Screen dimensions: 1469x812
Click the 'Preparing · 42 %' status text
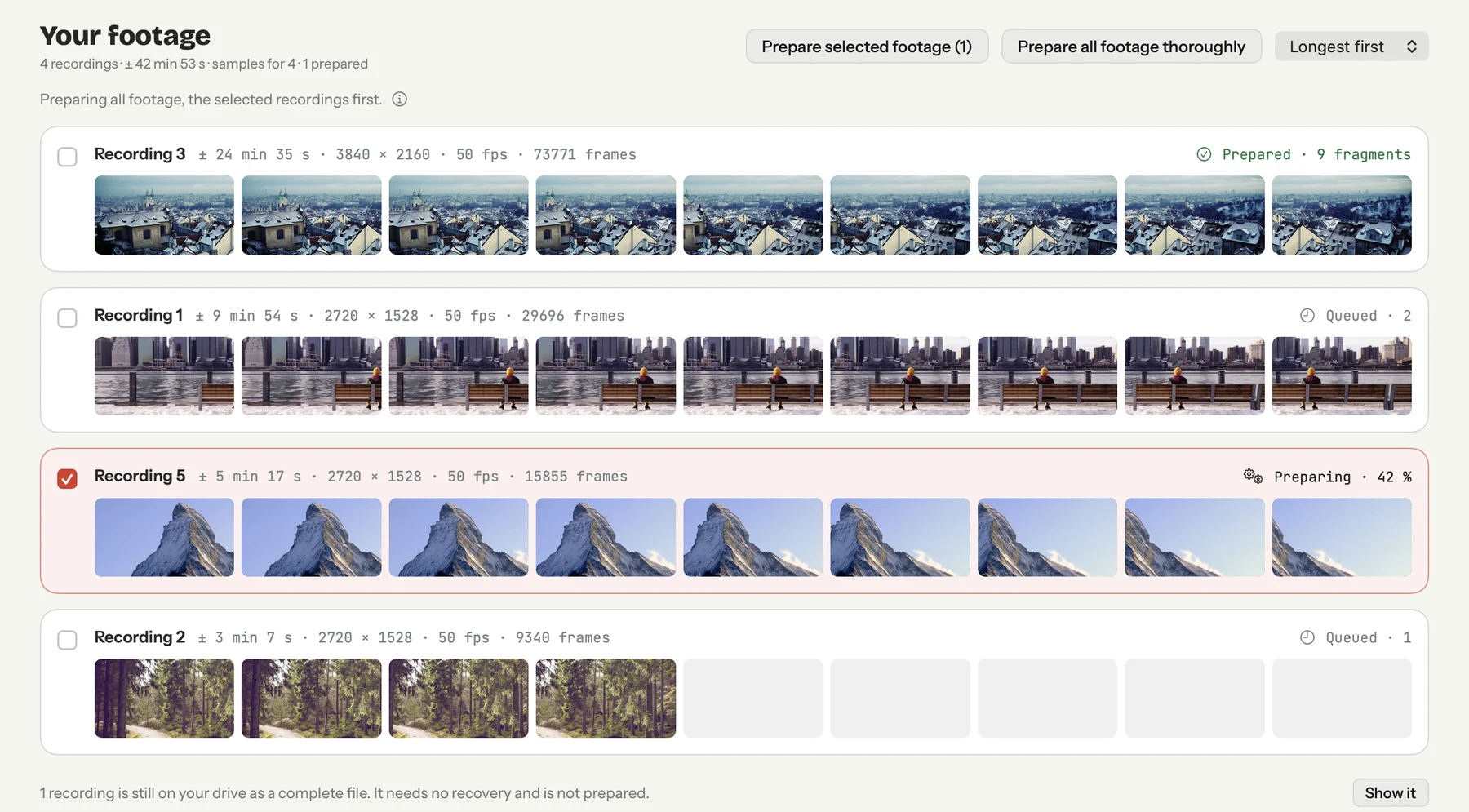[x=1343, y=477]
